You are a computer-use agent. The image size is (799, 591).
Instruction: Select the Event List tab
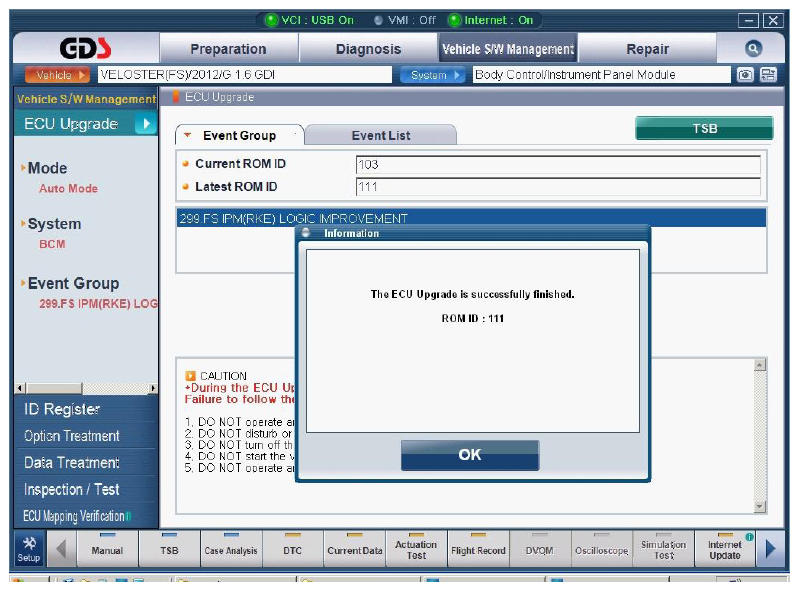[381, 136]
